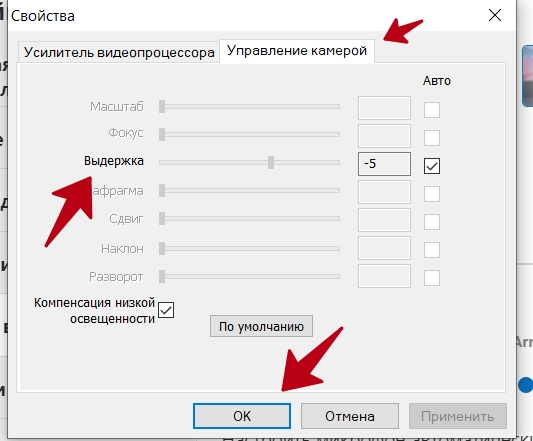Click the Сдвиг slider track
Viewport: 533px width, 441px height.
(250, 218)
